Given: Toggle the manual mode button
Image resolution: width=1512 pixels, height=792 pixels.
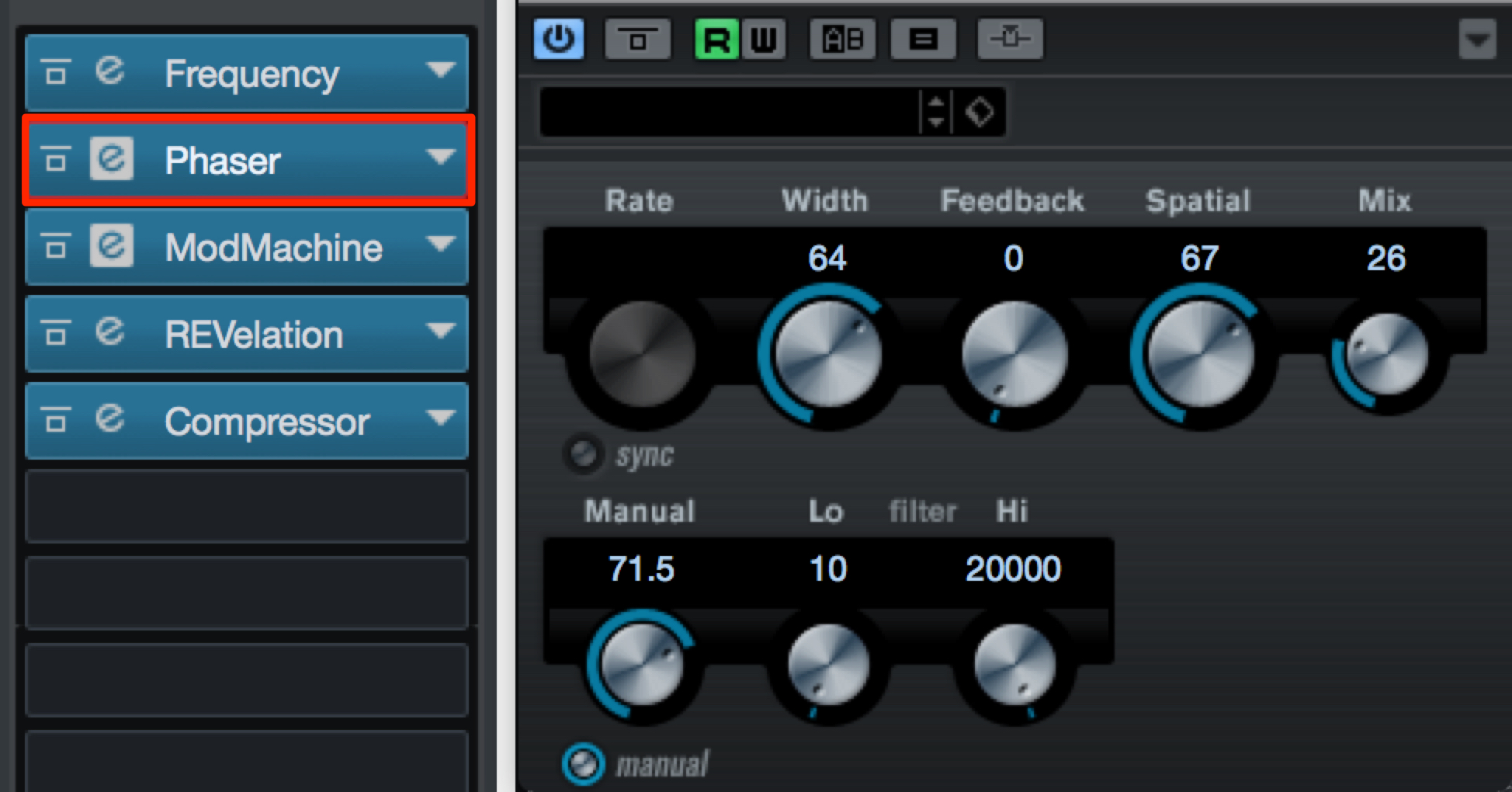Looking at the screenshot, I should (x=583, y=764).
